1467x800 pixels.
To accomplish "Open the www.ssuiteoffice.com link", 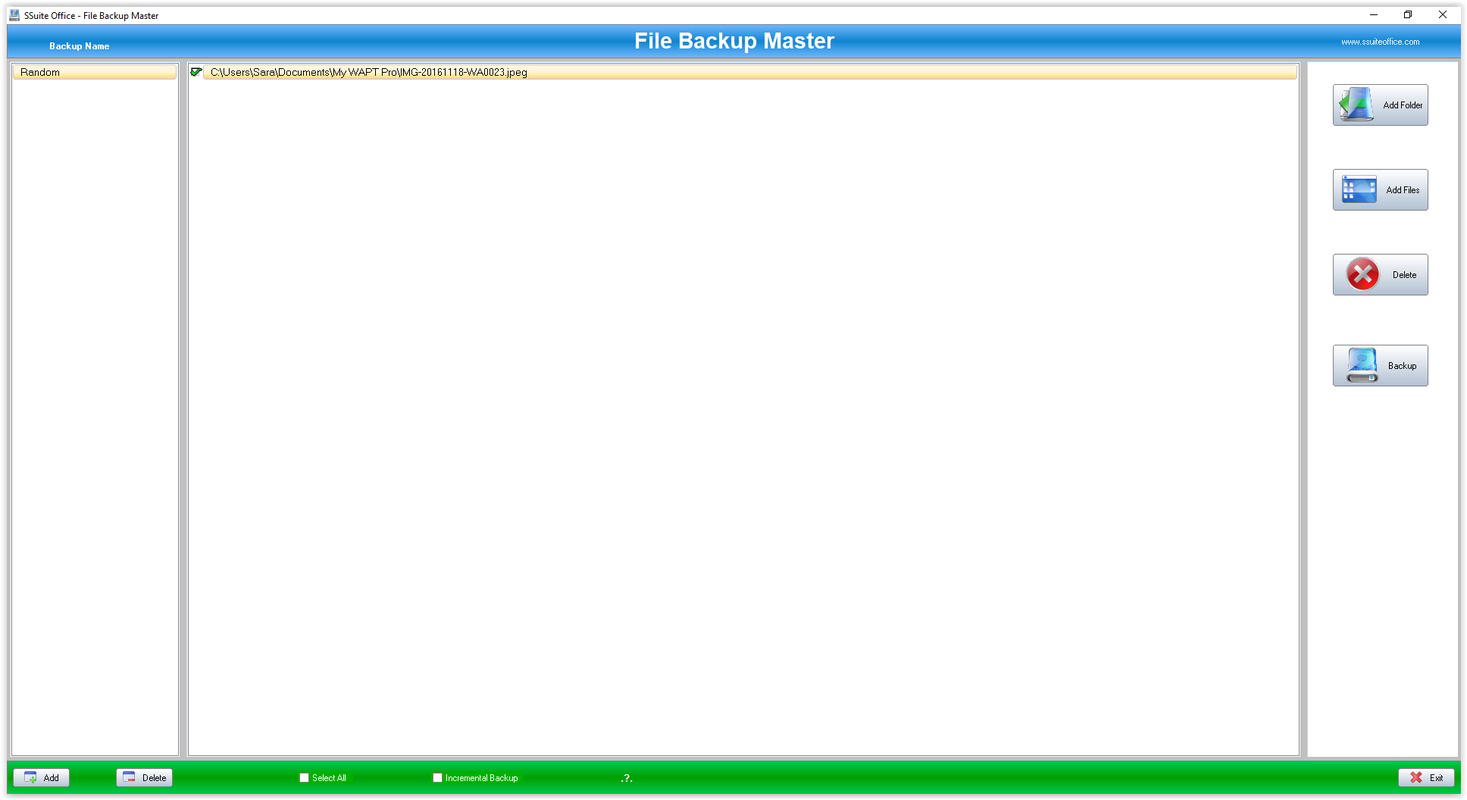I will [x=1380, y=42].
